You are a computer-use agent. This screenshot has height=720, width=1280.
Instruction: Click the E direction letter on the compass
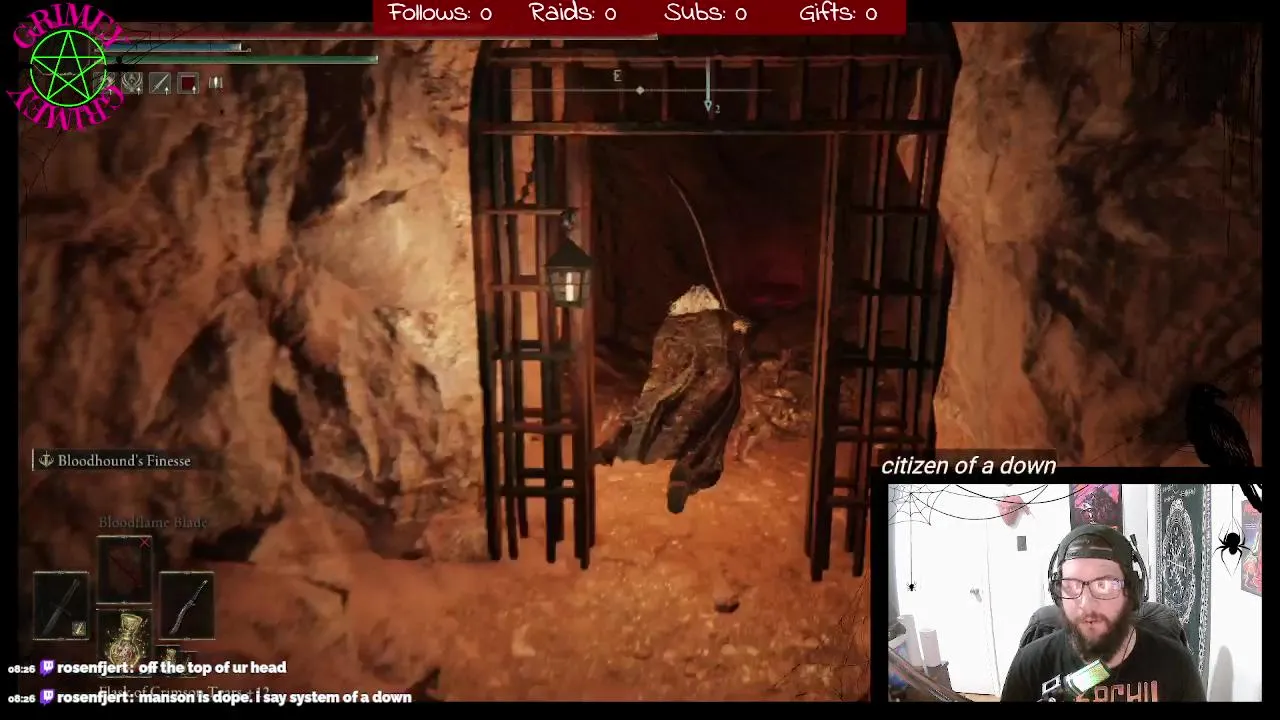pos(617,76)
